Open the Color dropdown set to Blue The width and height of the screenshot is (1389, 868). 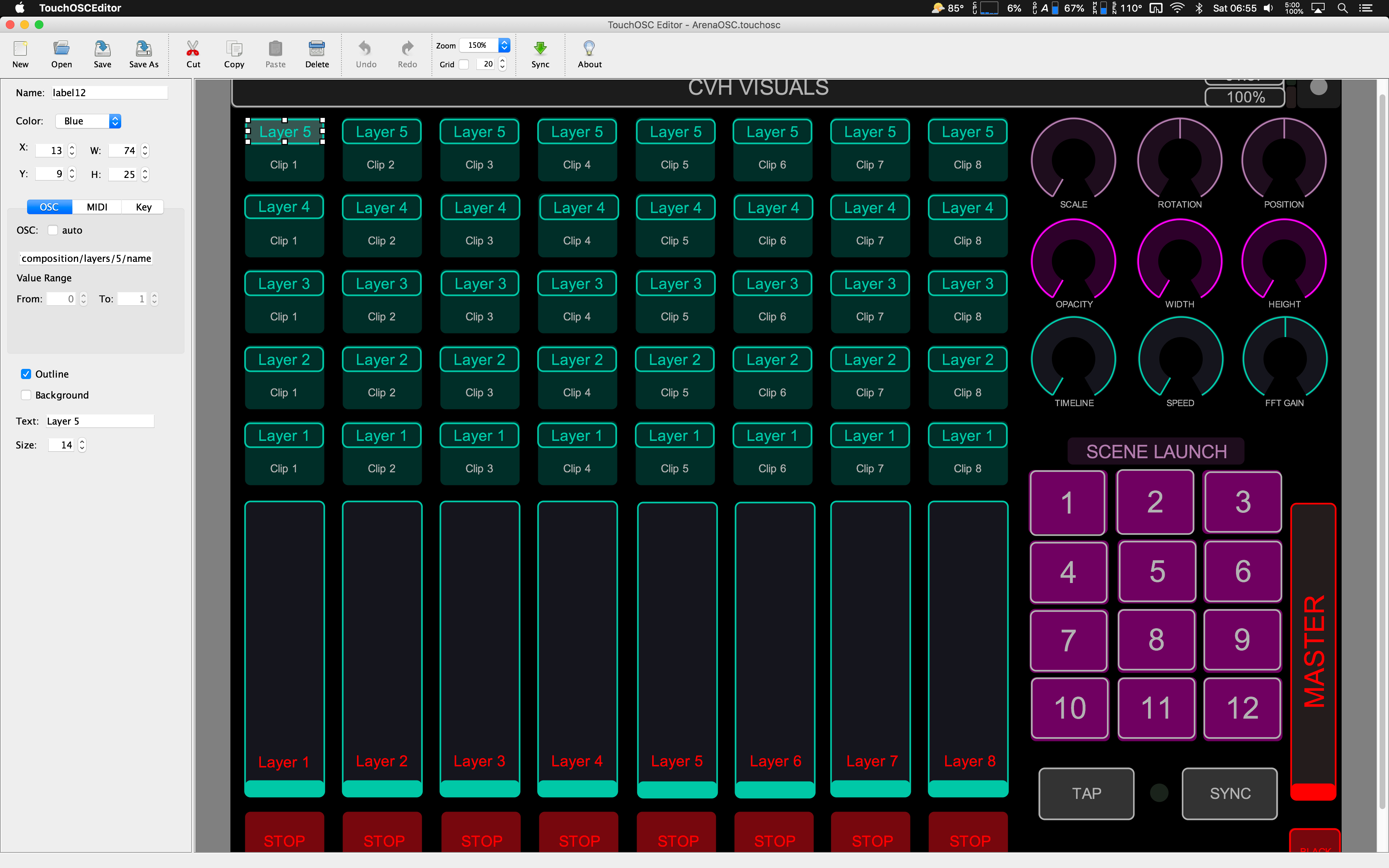pos(88,121)
